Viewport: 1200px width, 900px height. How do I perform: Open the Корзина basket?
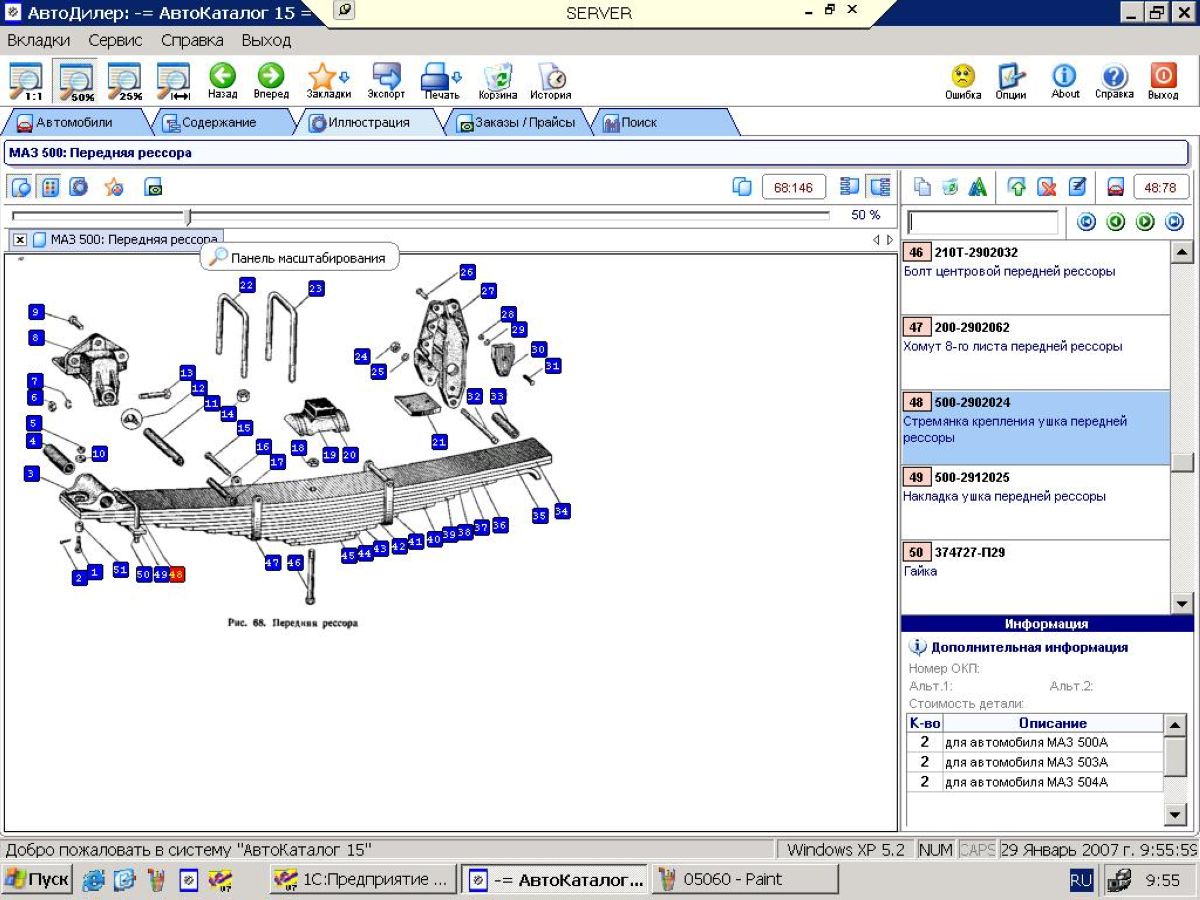pos(498,82)
